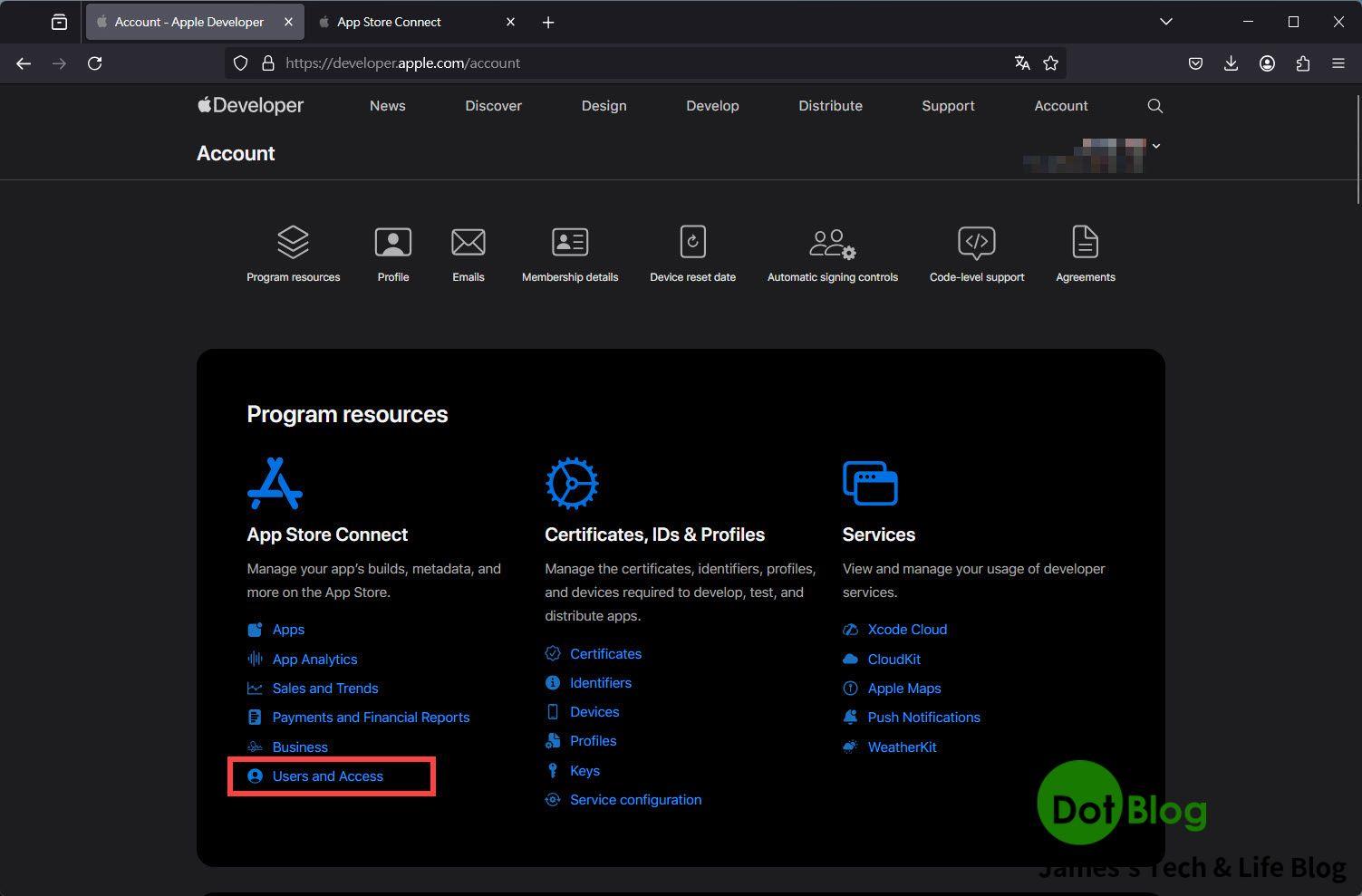1362x896 pixels.
Task: Click the search magnifier in Developer nav
Action: tap(1154, 106)
